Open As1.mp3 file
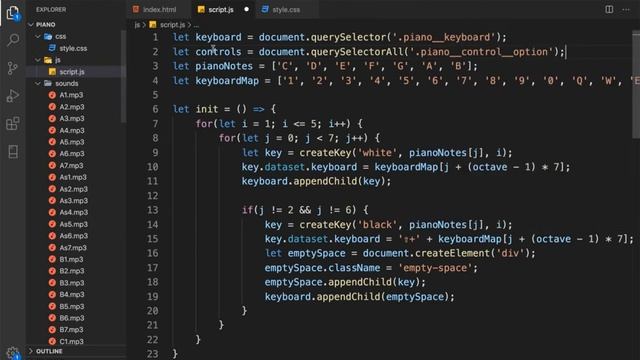The height and width of the screenshot is (360, 640). point(73,177)
